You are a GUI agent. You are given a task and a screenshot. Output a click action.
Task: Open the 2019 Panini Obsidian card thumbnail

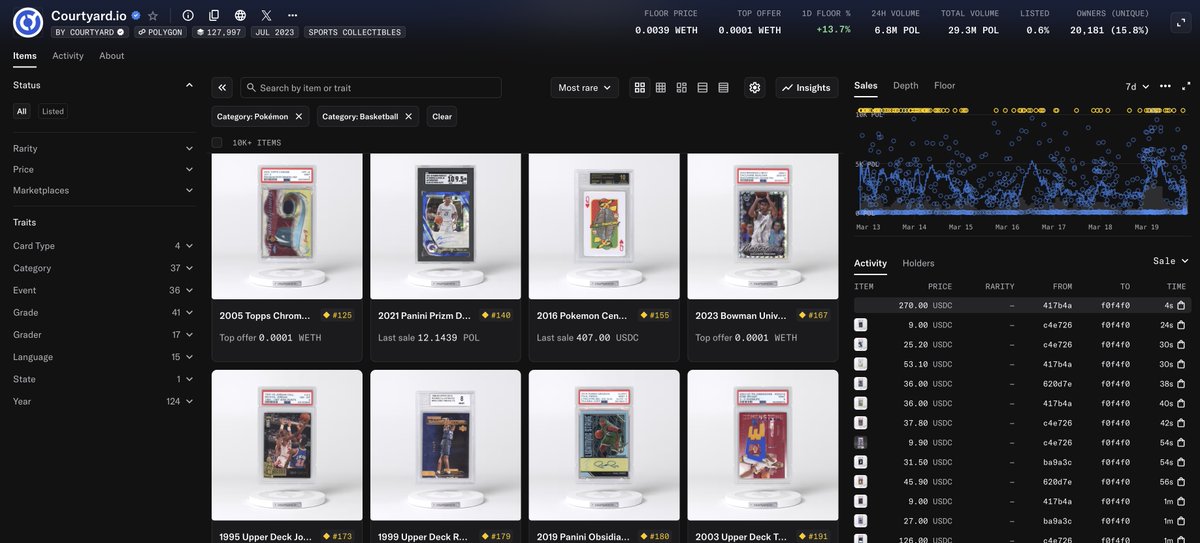tap(604, 445)
